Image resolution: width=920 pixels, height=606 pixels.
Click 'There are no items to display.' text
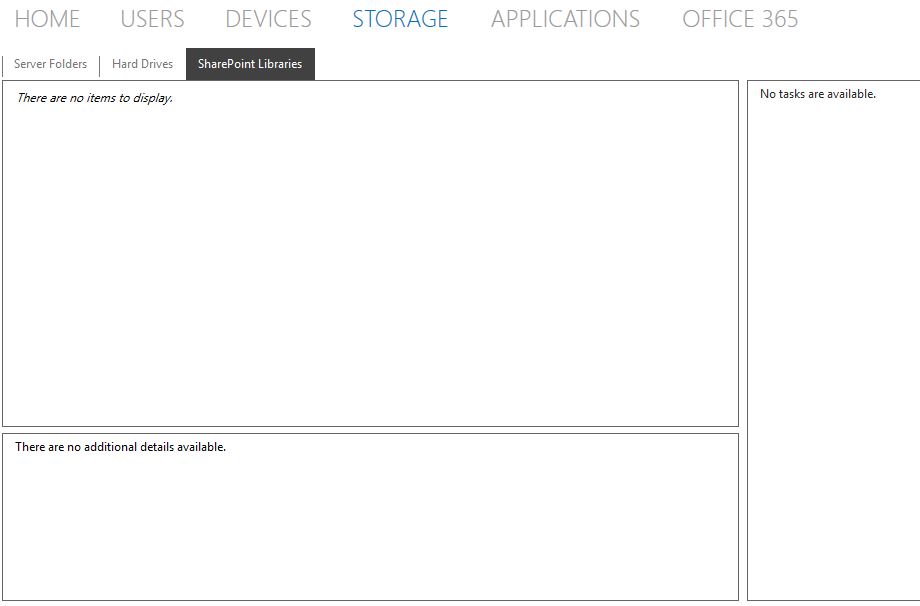coord(94,98)
